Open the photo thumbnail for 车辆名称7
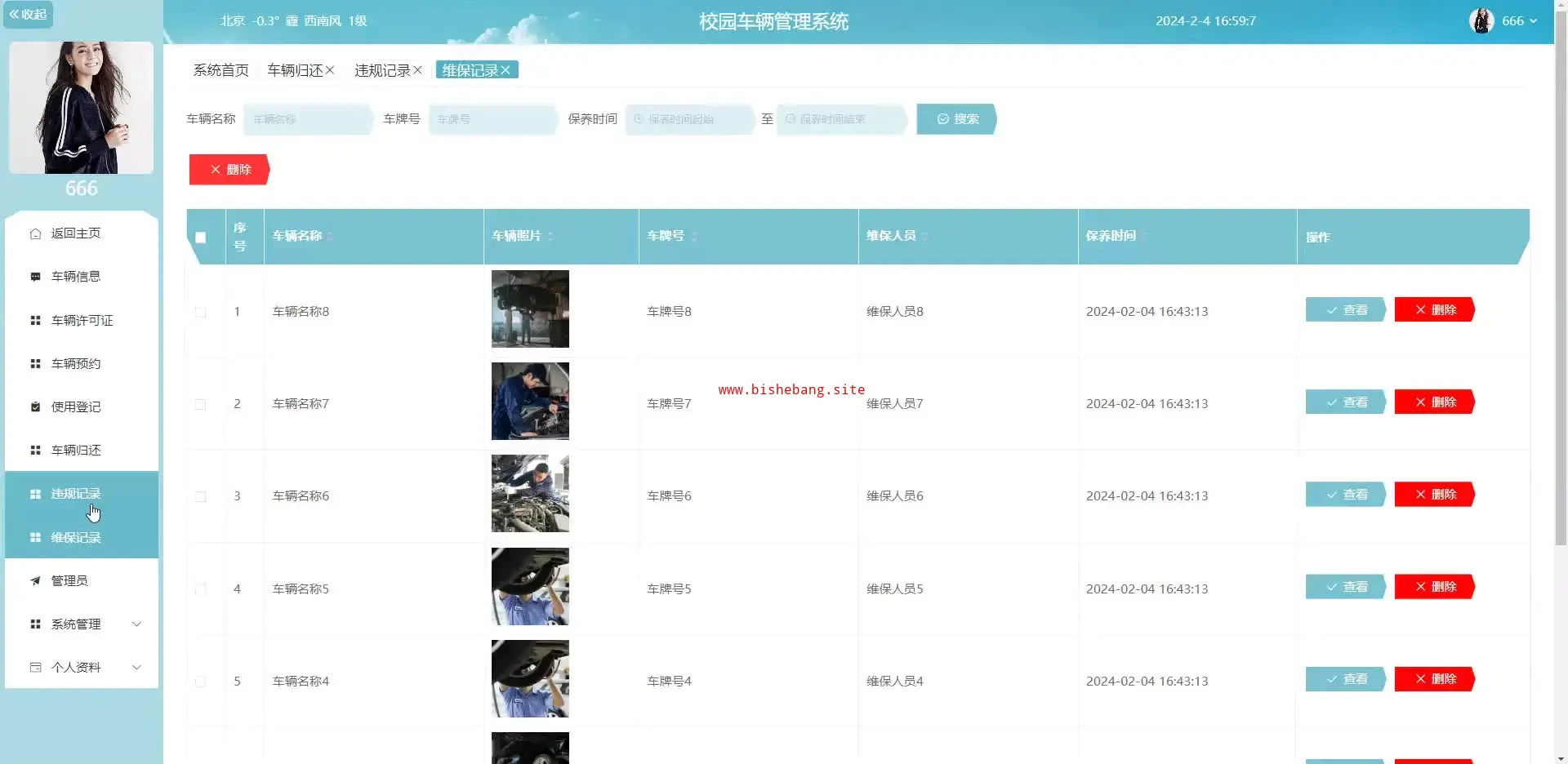Viewport: 1568px width, 764px height. [530, 402]
